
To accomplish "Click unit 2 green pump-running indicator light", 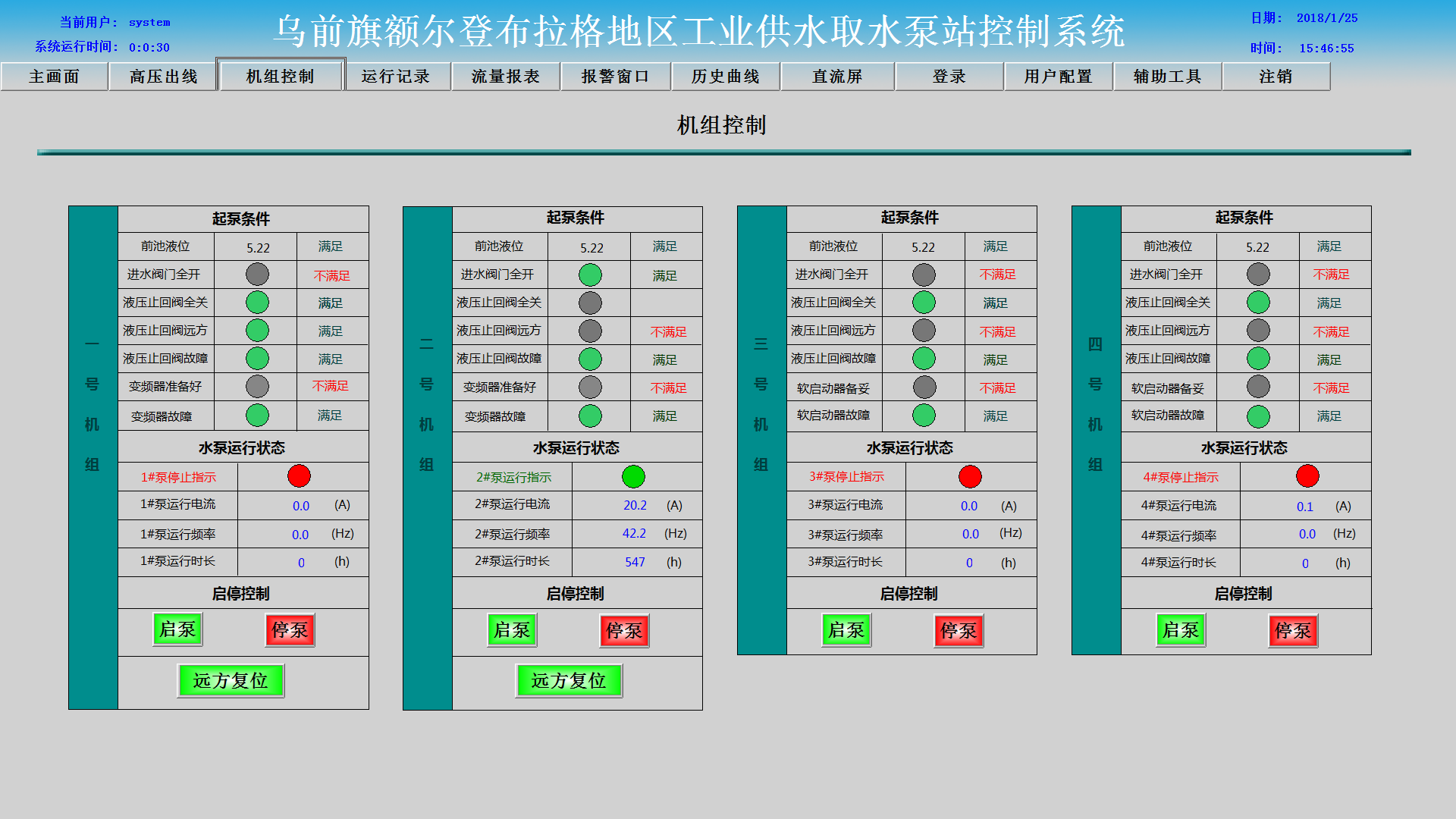I will tap(633, 477).
